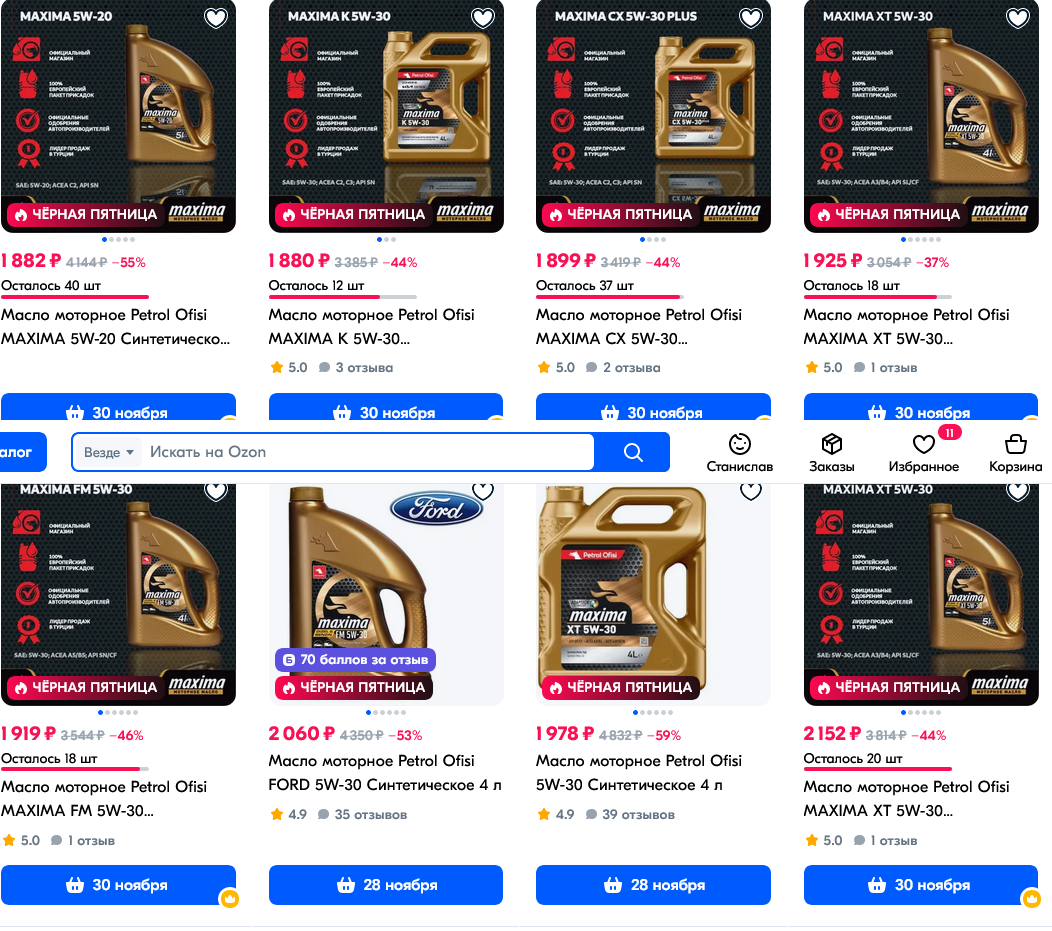1052x931 pixels.
Task: Toggle favorite heart on FORD 5W-30 card
Action: point(482,490)
